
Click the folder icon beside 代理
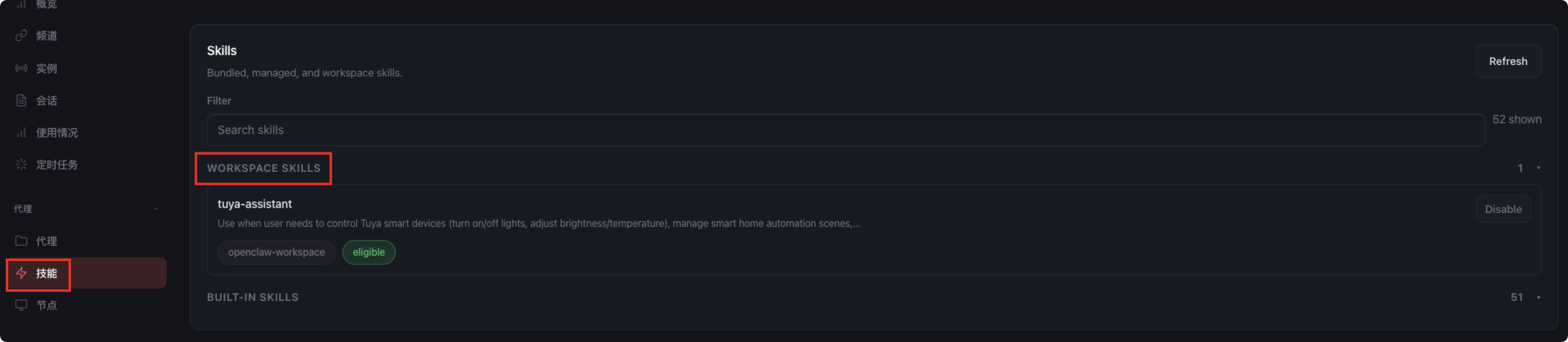(x=21, y=241)
